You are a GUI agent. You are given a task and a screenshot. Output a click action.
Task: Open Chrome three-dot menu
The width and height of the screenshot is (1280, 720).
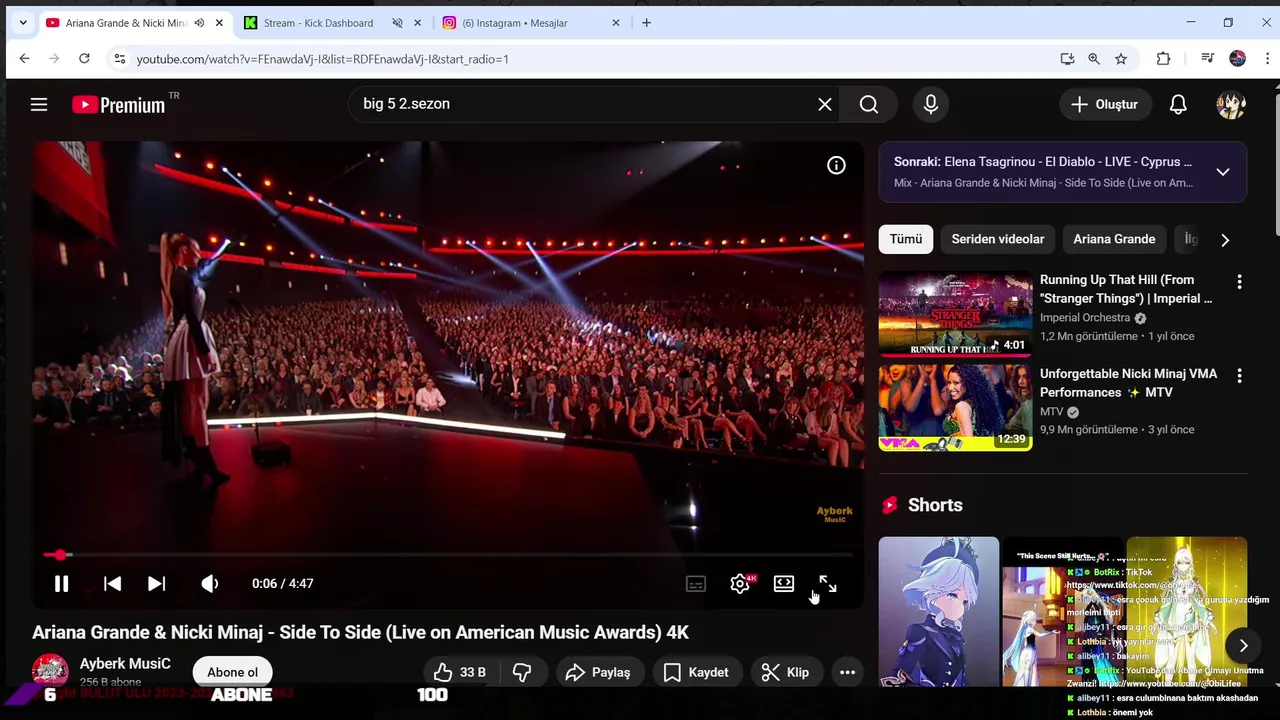[1267, 59]
